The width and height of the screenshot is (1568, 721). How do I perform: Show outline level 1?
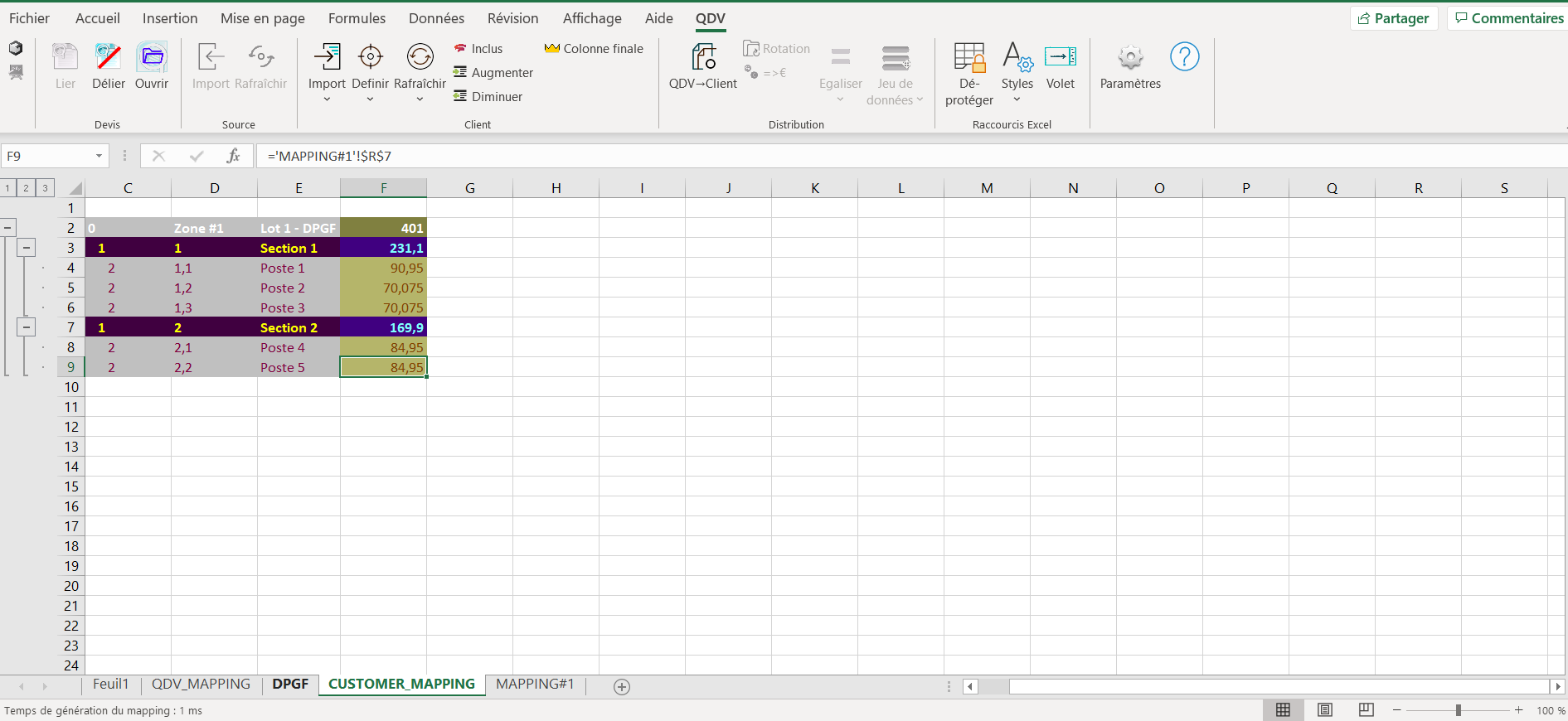(x=7, y=188)
